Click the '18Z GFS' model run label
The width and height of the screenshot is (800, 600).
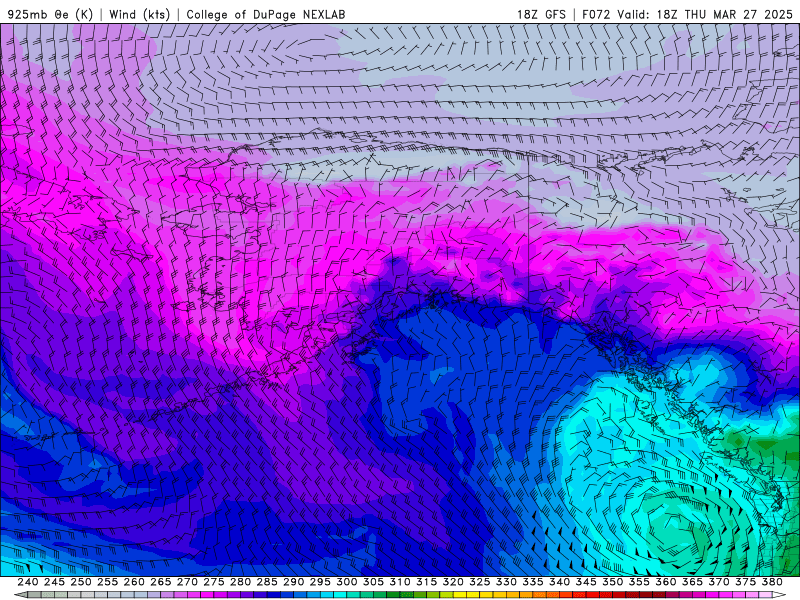541,14
